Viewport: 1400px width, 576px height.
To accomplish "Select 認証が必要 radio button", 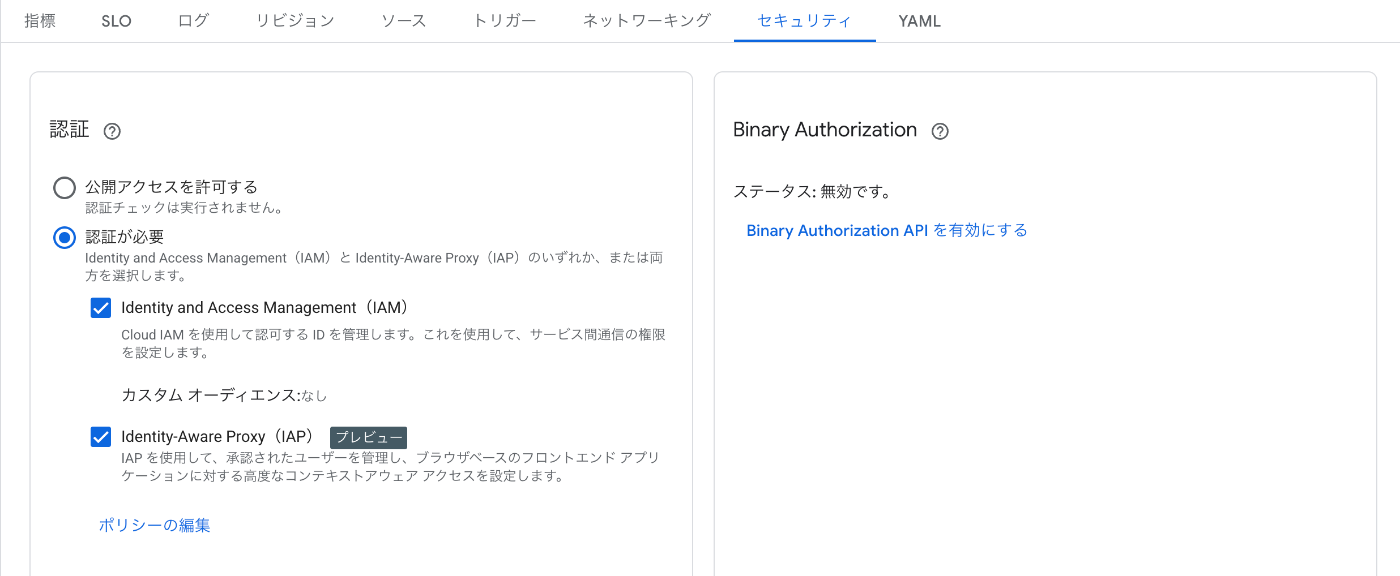I will [64, 237].
